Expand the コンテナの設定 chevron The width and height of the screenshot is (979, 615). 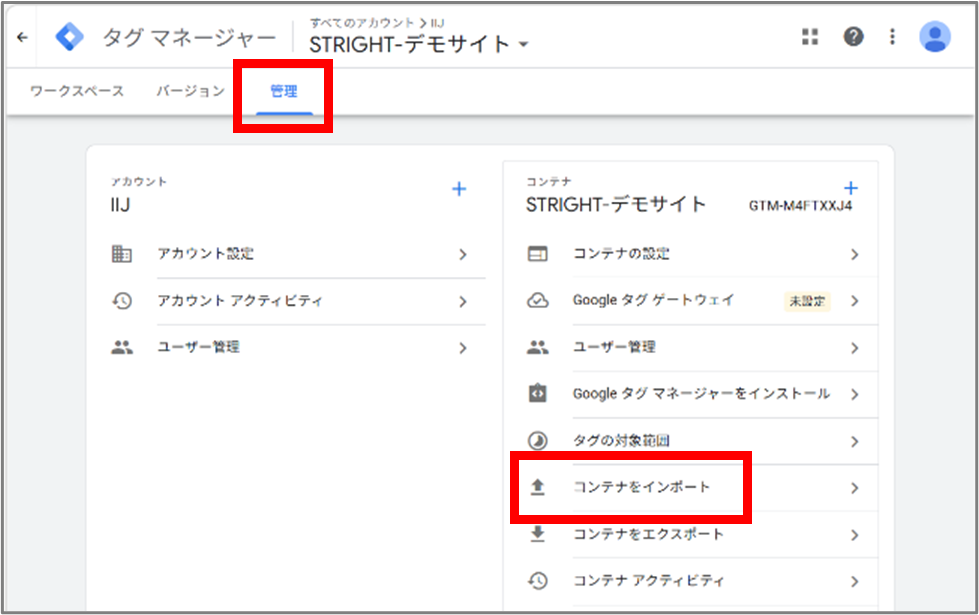pyautogui.click(x=854, y=254)
